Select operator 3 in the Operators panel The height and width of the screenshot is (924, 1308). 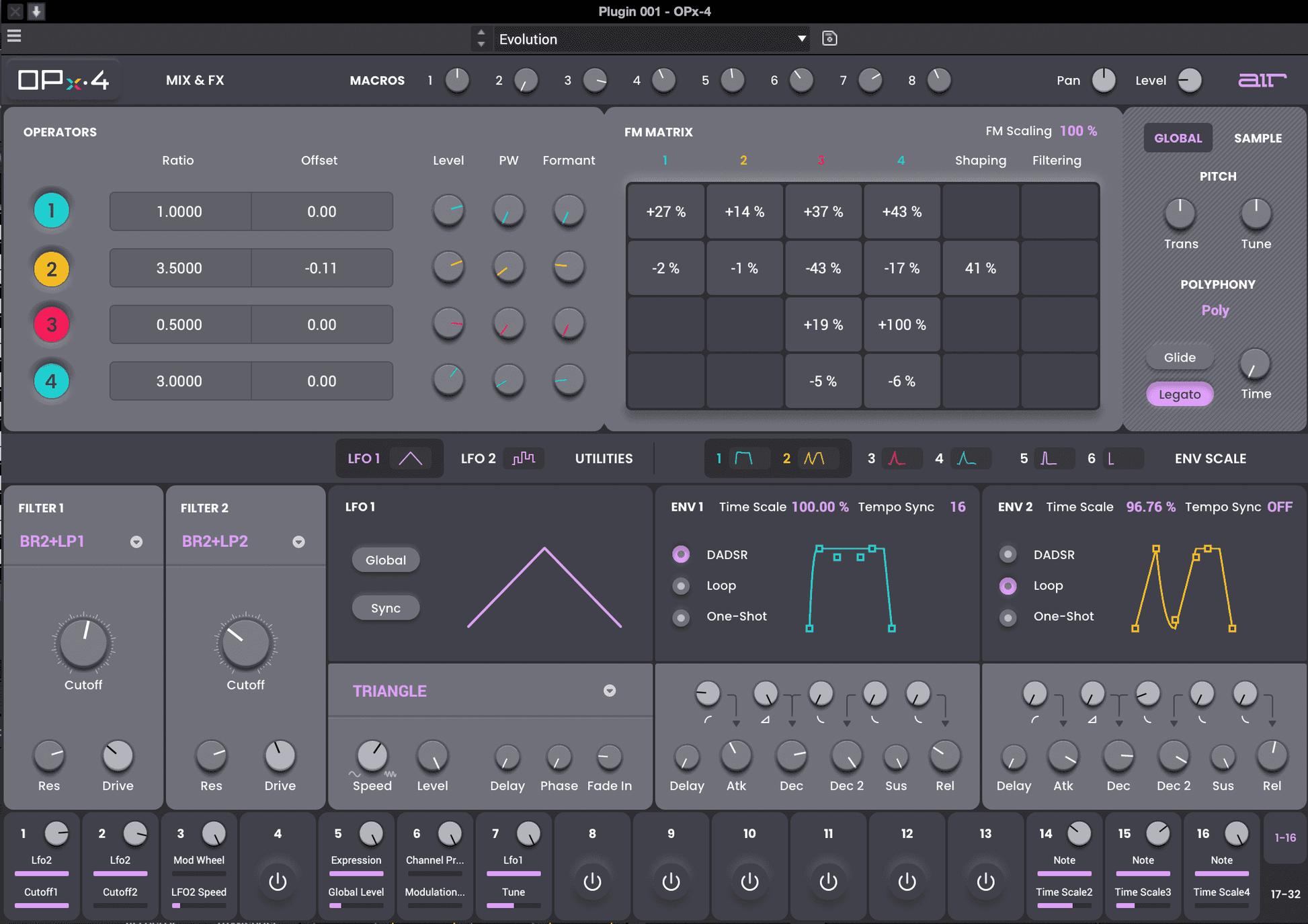[52, 324]
